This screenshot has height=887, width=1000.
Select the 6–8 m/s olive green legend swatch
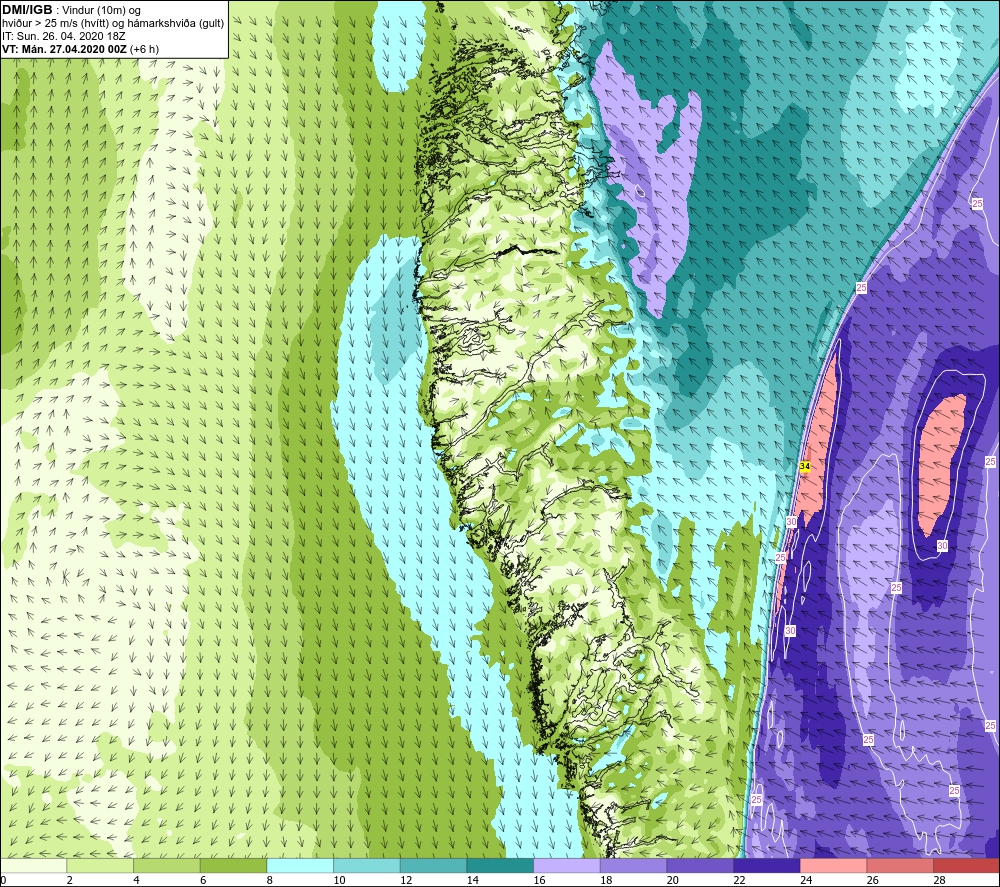pyautogui.click(x=233, y=865)
